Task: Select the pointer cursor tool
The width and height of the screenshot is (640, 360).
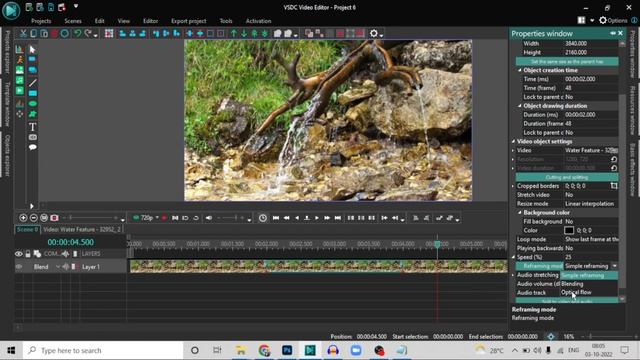Action: pos(32,50)
